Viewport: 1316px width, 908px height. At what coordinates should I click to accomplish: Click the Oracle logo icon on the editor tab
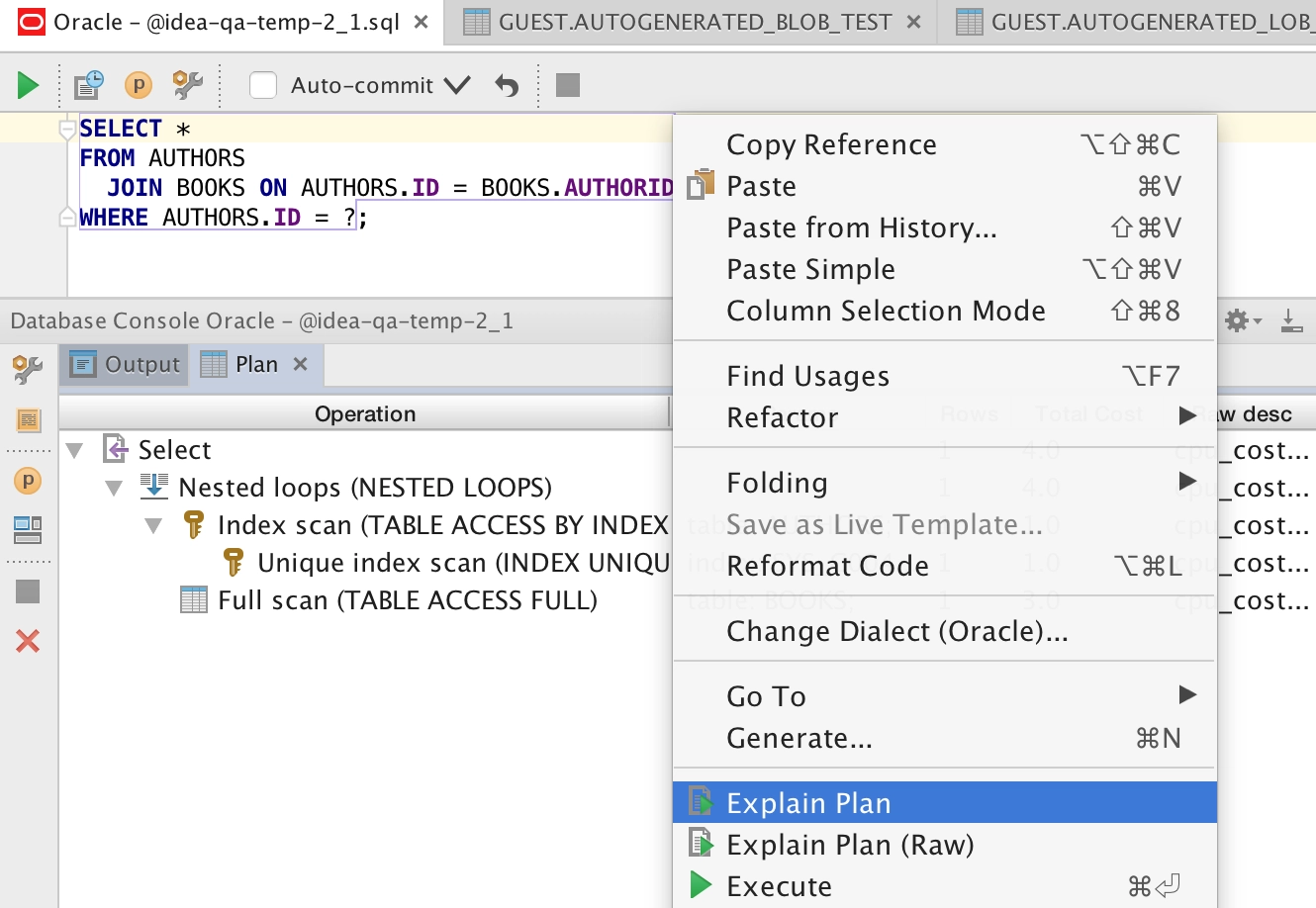click(x=32, y=22)
